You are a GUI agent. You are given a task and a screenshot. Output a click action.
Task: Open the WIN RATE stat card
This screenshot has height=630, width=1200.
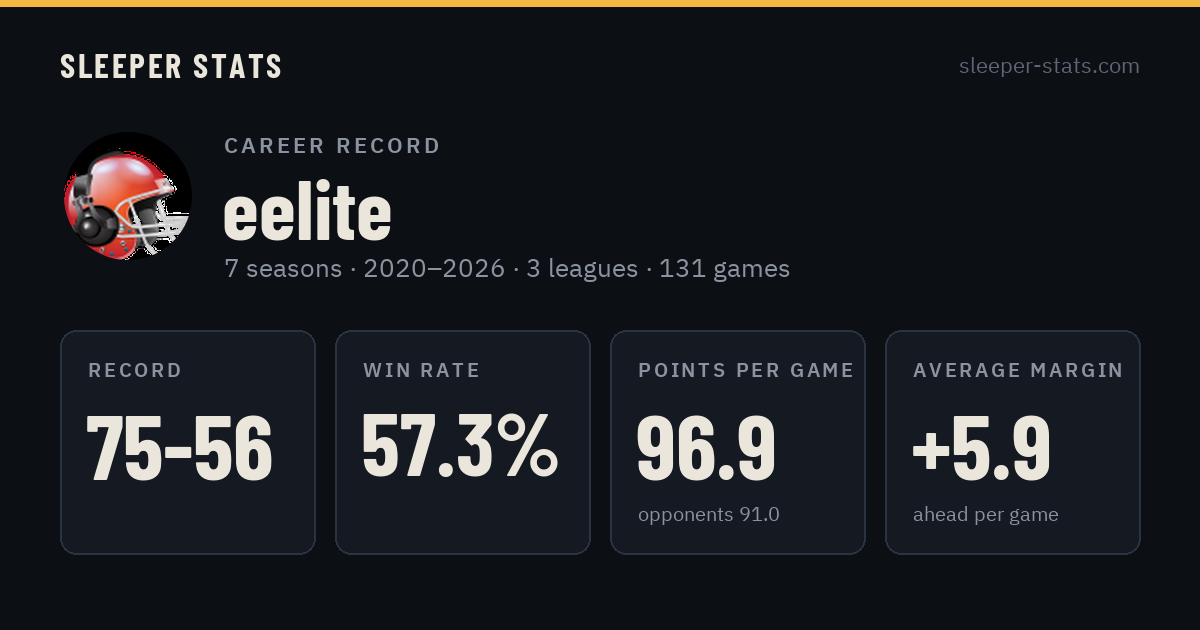[463, 442]
